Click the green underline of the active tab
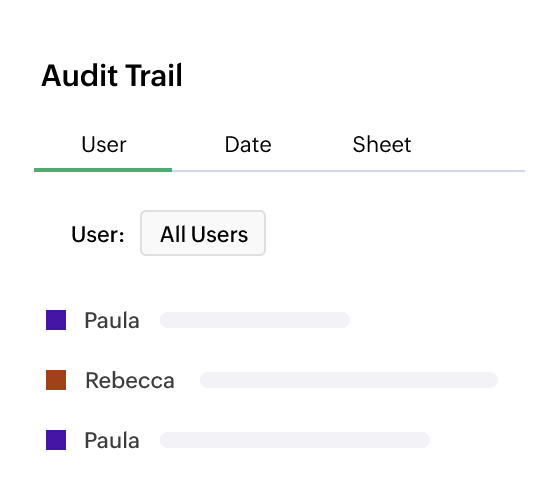The width and height of the screenshot is (560, 500). [x=103, y=170]
